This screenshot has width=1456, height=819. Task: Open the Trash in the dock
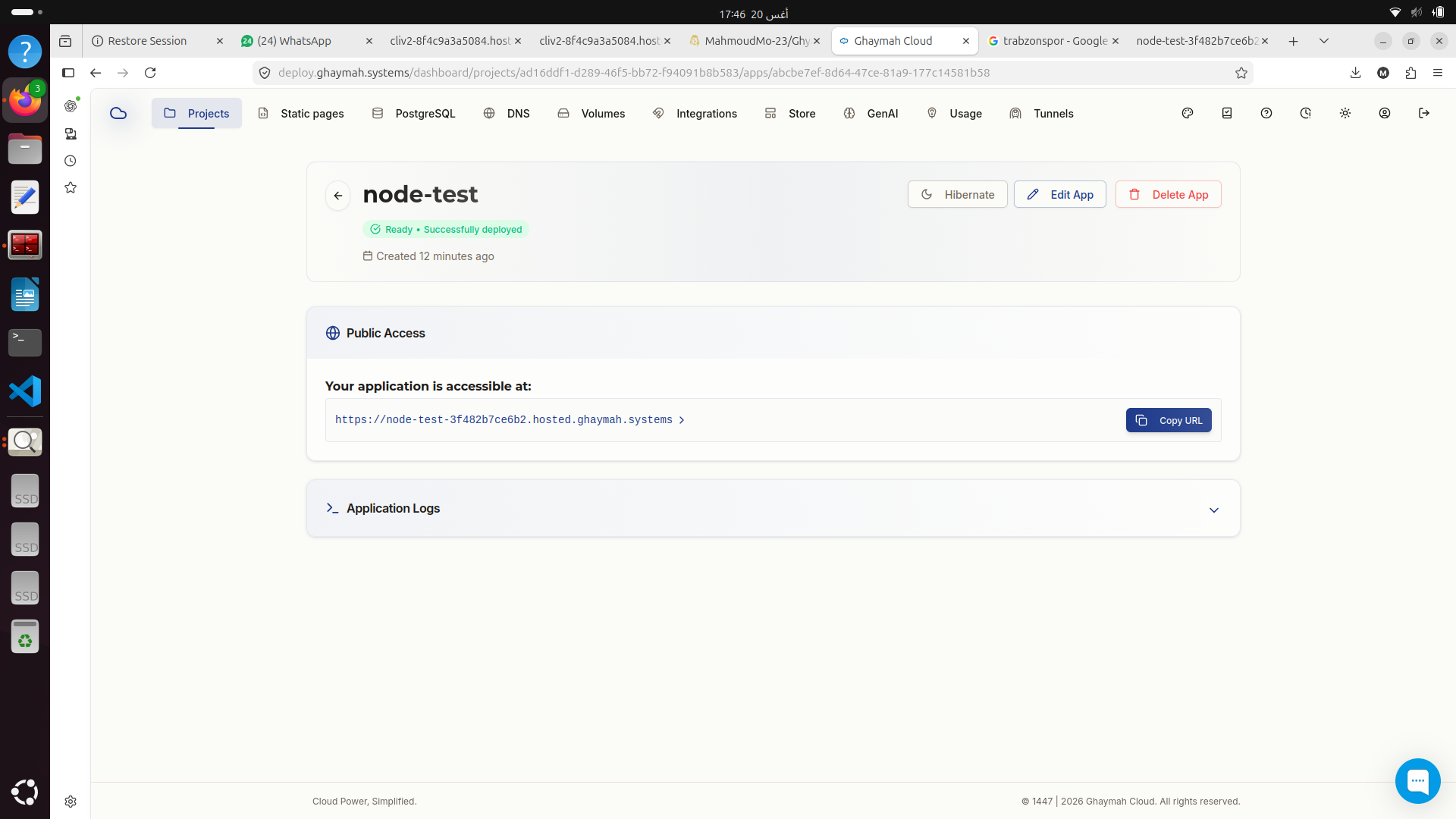click(x=25, y=636)
